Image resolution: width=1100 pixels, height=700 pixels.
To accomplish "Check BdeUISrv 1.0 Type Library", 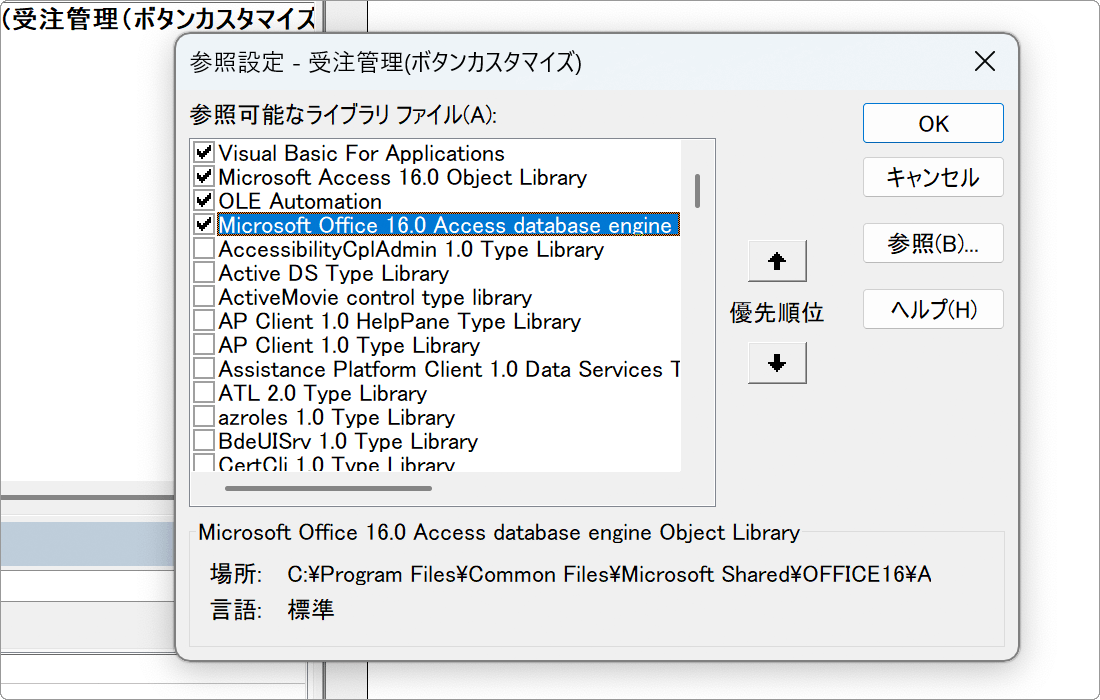I will pos(203,439).
